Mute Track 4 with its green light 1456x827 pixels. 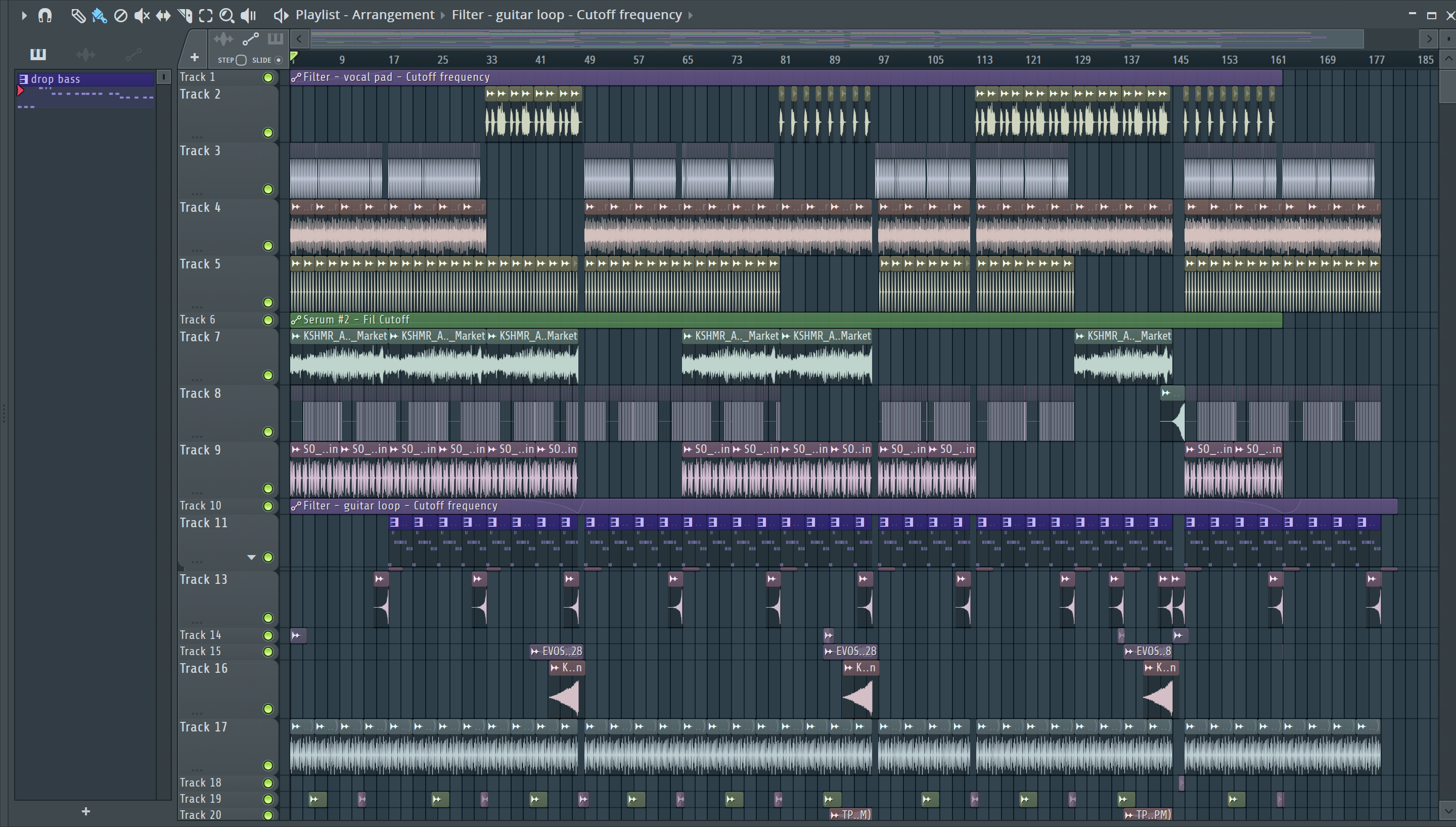268,246
